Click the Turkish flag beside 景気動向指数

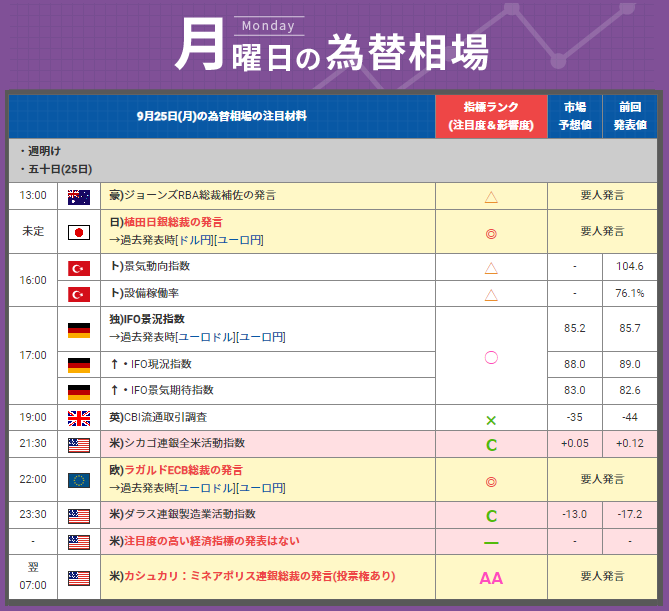(79, 268)
